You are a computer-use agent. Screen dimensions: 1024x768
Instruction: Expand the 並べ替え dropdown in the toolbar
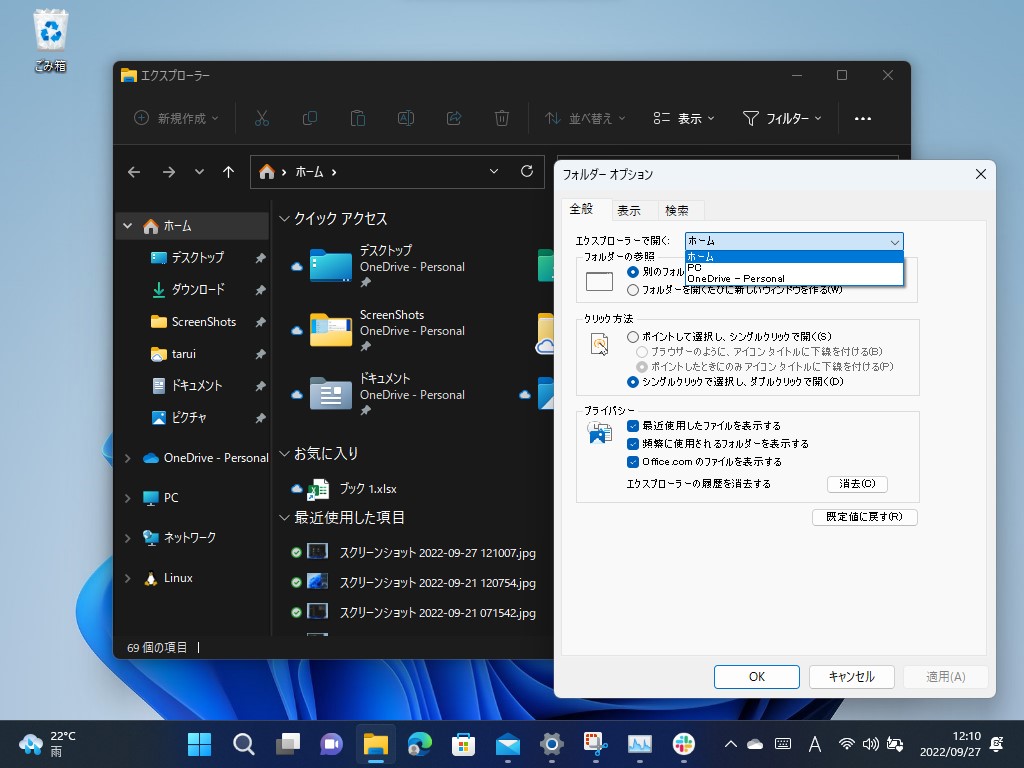click(583, 118)
